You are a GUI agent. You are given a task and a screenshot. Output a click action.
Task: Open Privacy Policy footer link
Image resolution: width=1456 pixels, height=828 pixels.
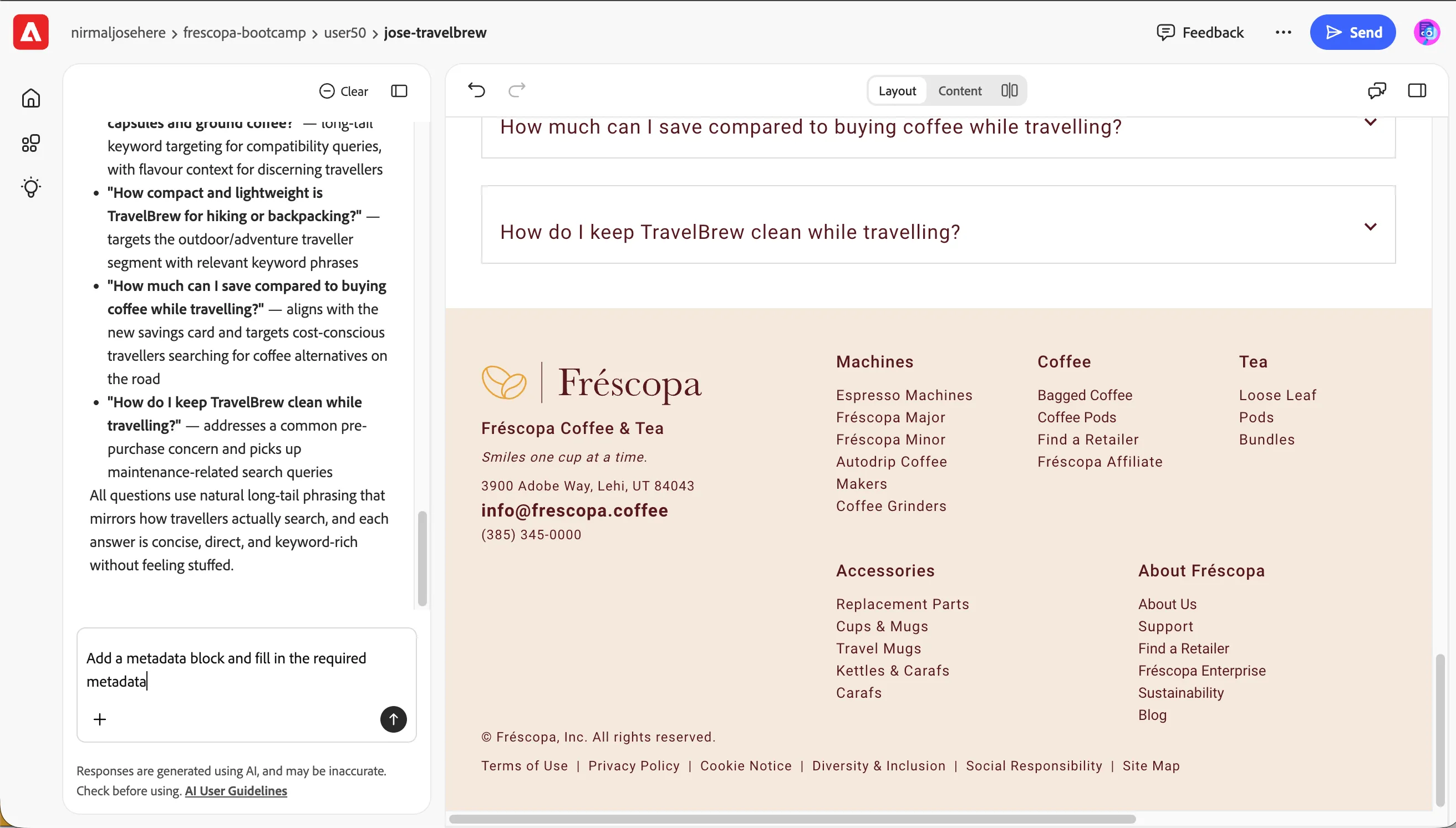(x=634, y=766)
